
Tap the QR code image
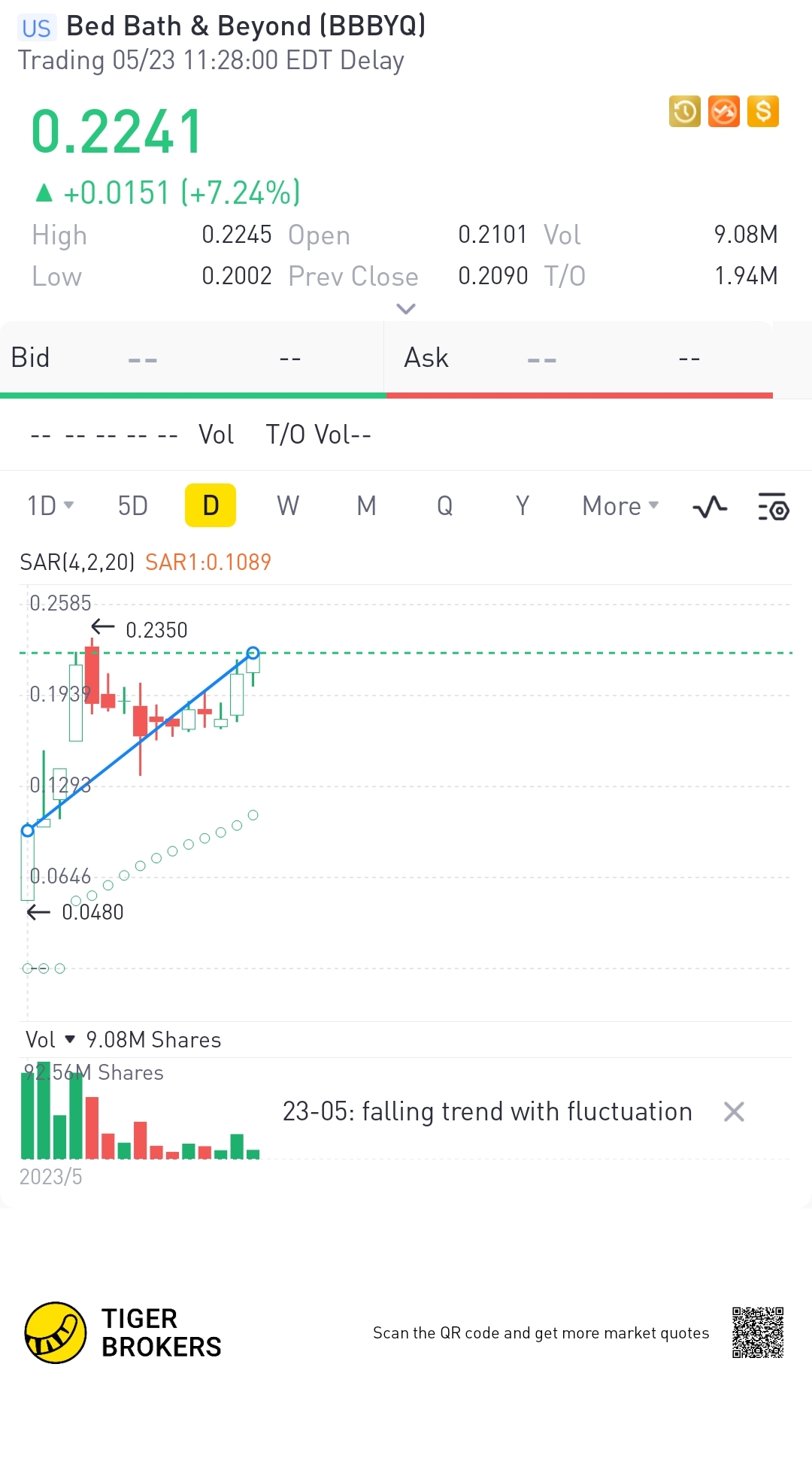pos(758,1332)
